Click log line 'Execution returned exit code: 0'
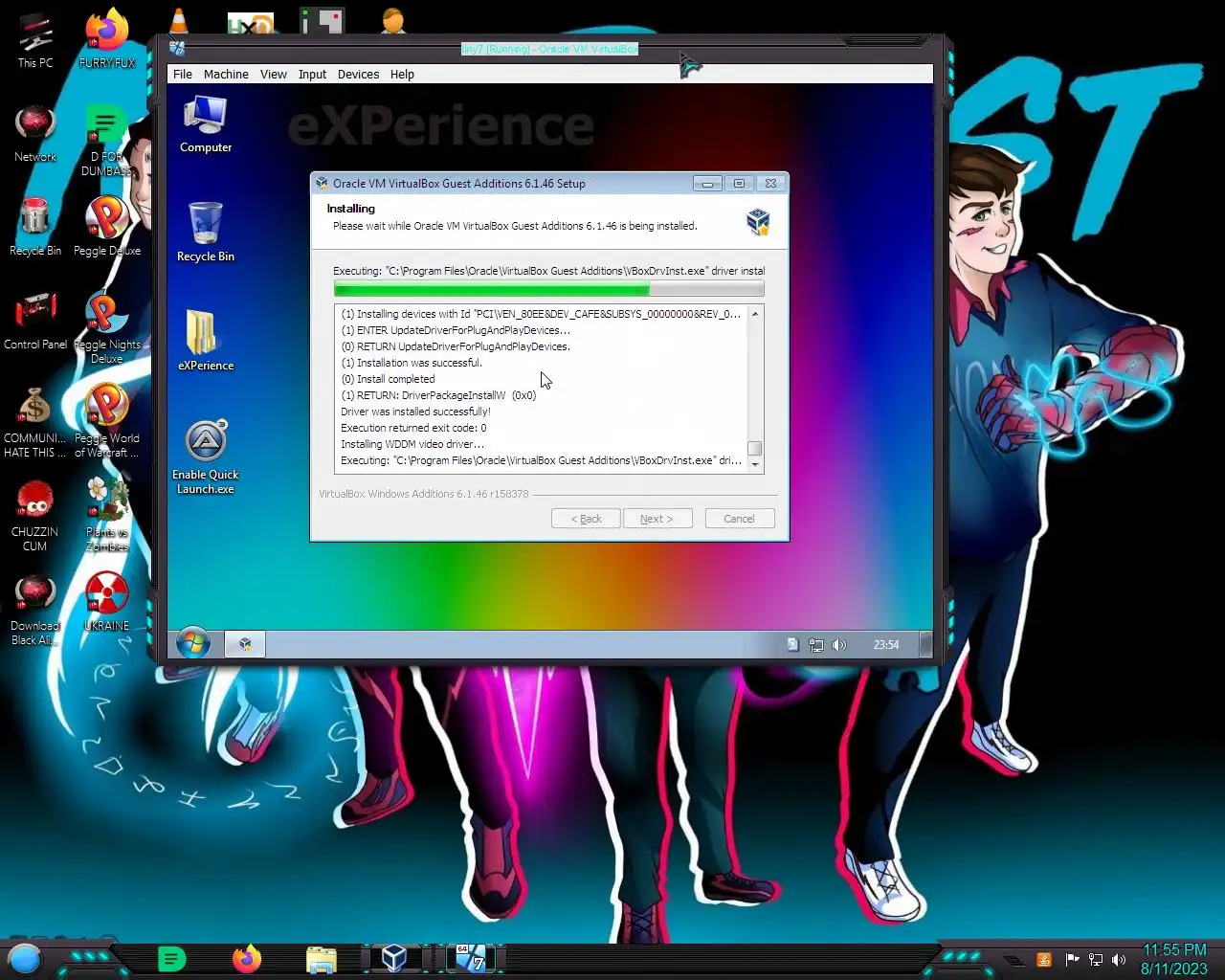Viewport: 1225px width, 980px height. (x=413, y=428)
